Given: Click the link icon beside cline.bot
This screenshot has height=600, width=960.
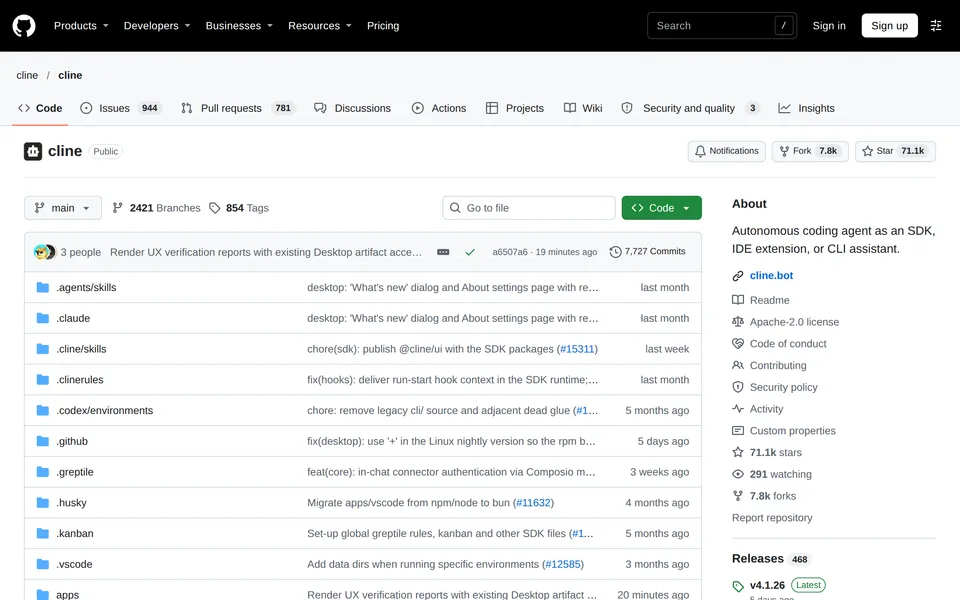Looking at the screenshot, I should 738,276.
